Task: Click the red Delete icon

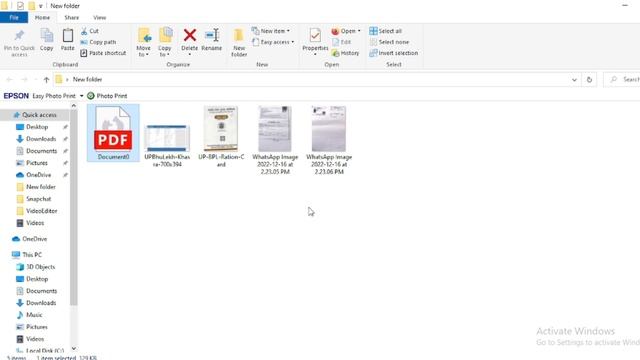Action: pyautogui.click(x=190, y=35)
